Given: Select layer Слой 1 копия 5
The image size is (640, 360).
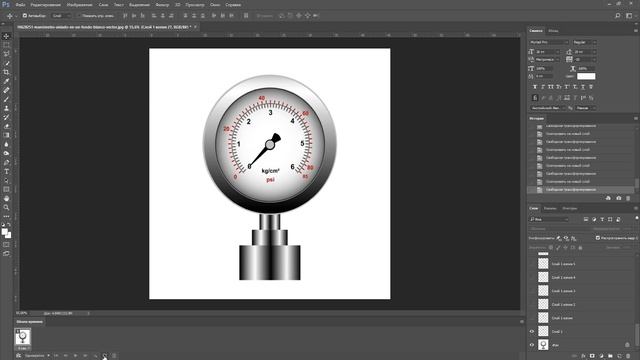Looking at the screenshot, I should (x=581, y=264).
